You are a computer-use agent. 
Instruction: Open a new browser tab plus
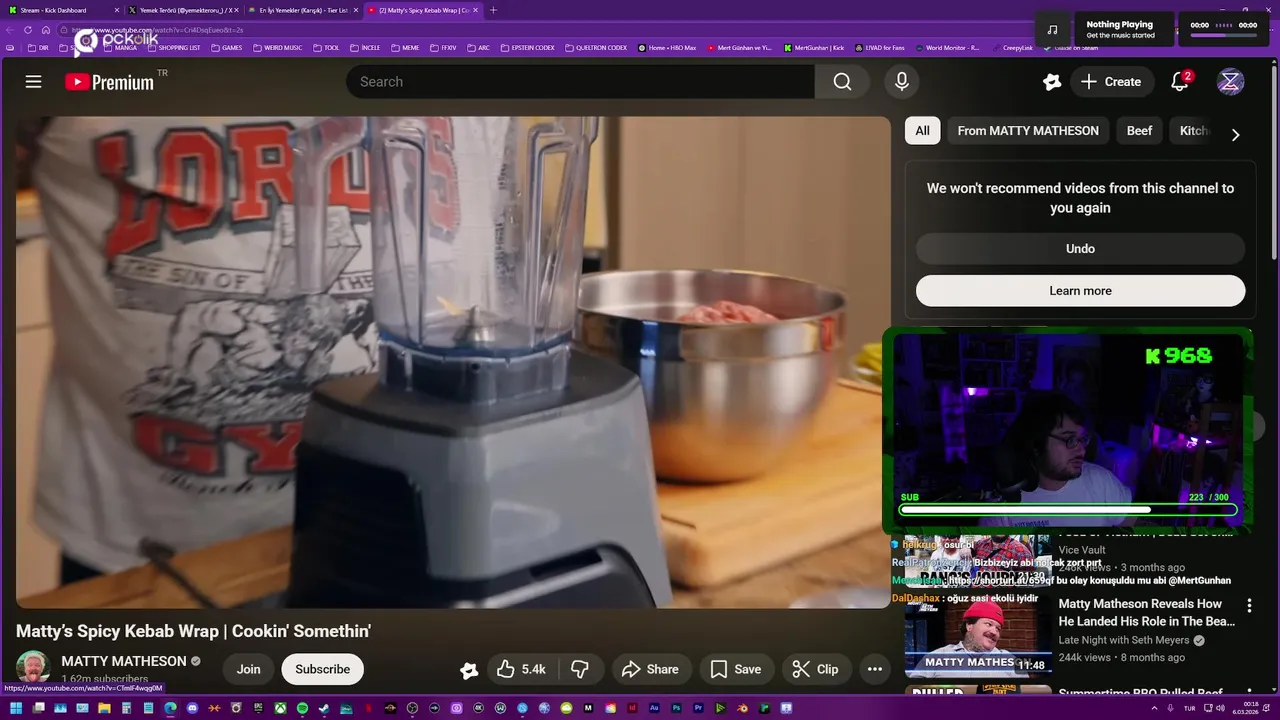click(x=493, y=10)
